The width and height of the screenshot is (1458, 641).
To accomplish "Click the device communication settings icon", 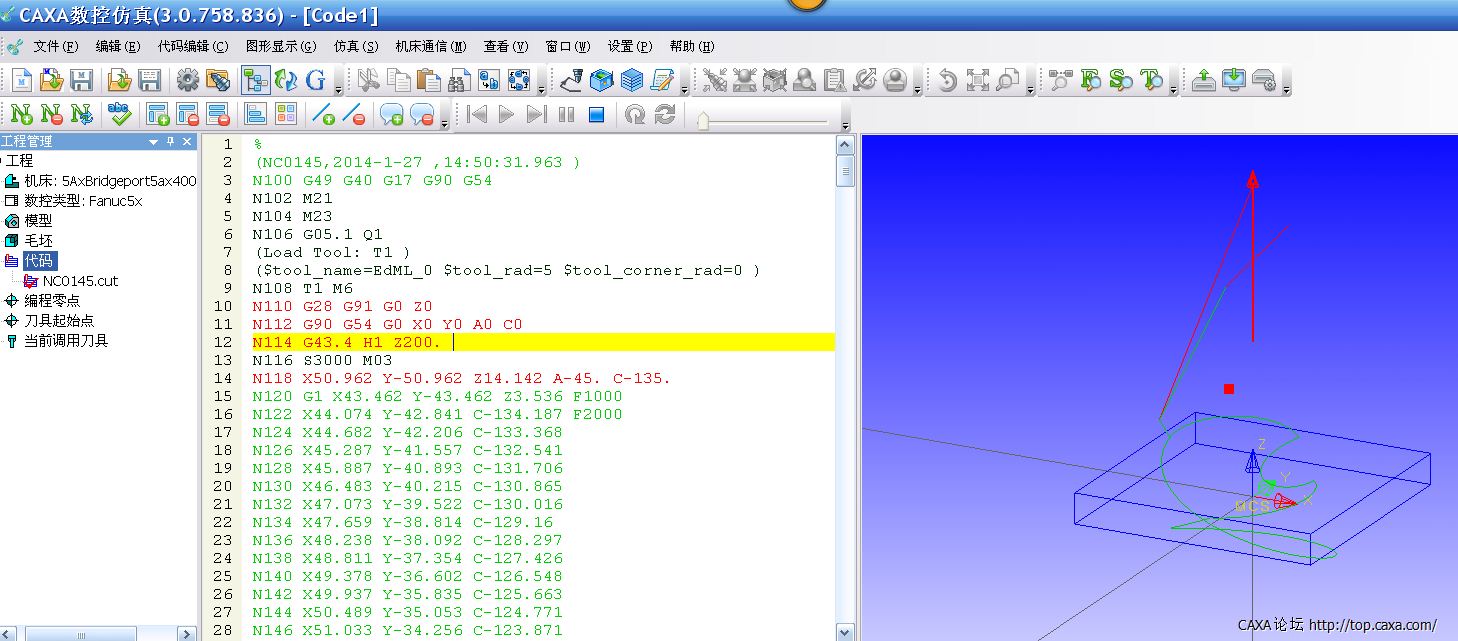I will [1264, 81].
